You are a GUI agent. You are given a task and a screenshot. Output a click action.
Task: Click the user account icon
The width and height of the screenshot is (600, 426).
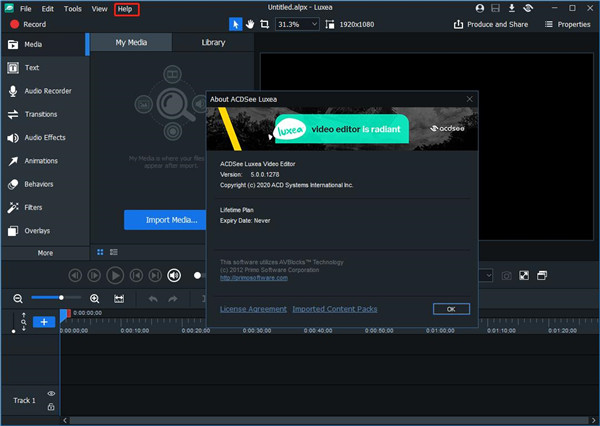tap(480, 8)
